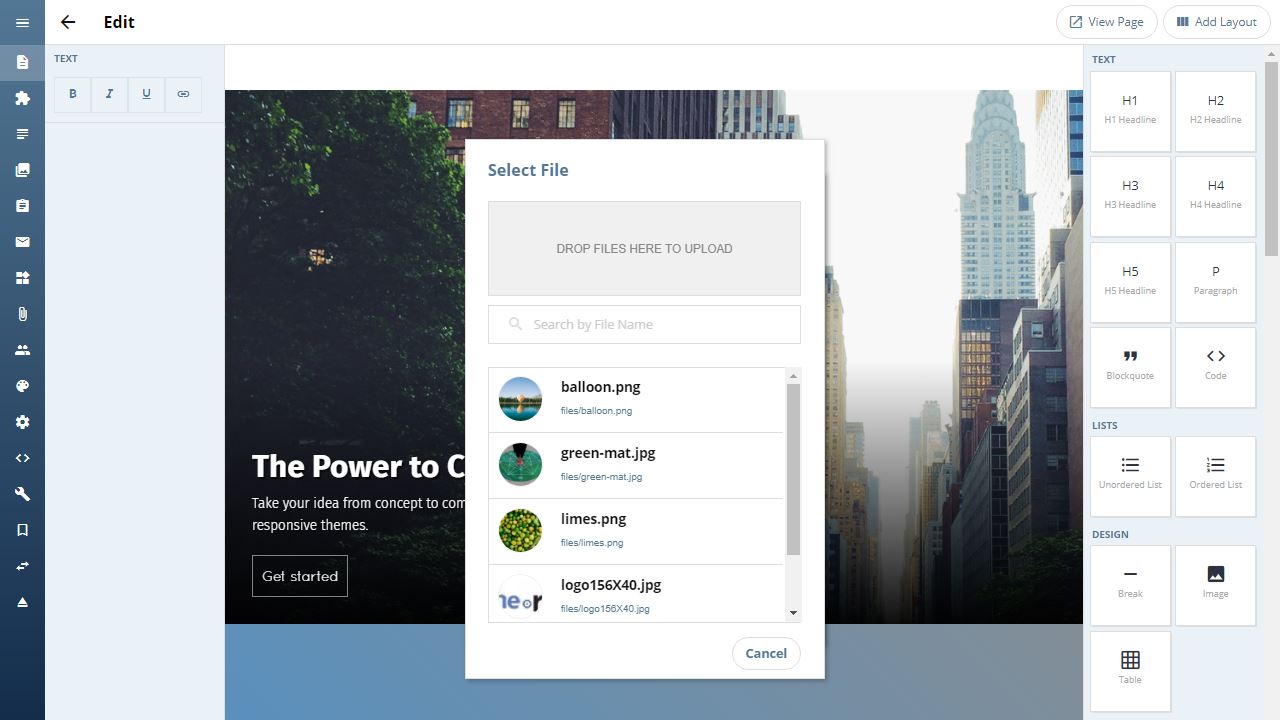Image resolution: width=1280 pixels, height=720 pixels.
Task: Toggle underline text formatting
Action: click(x=146, y=94)
